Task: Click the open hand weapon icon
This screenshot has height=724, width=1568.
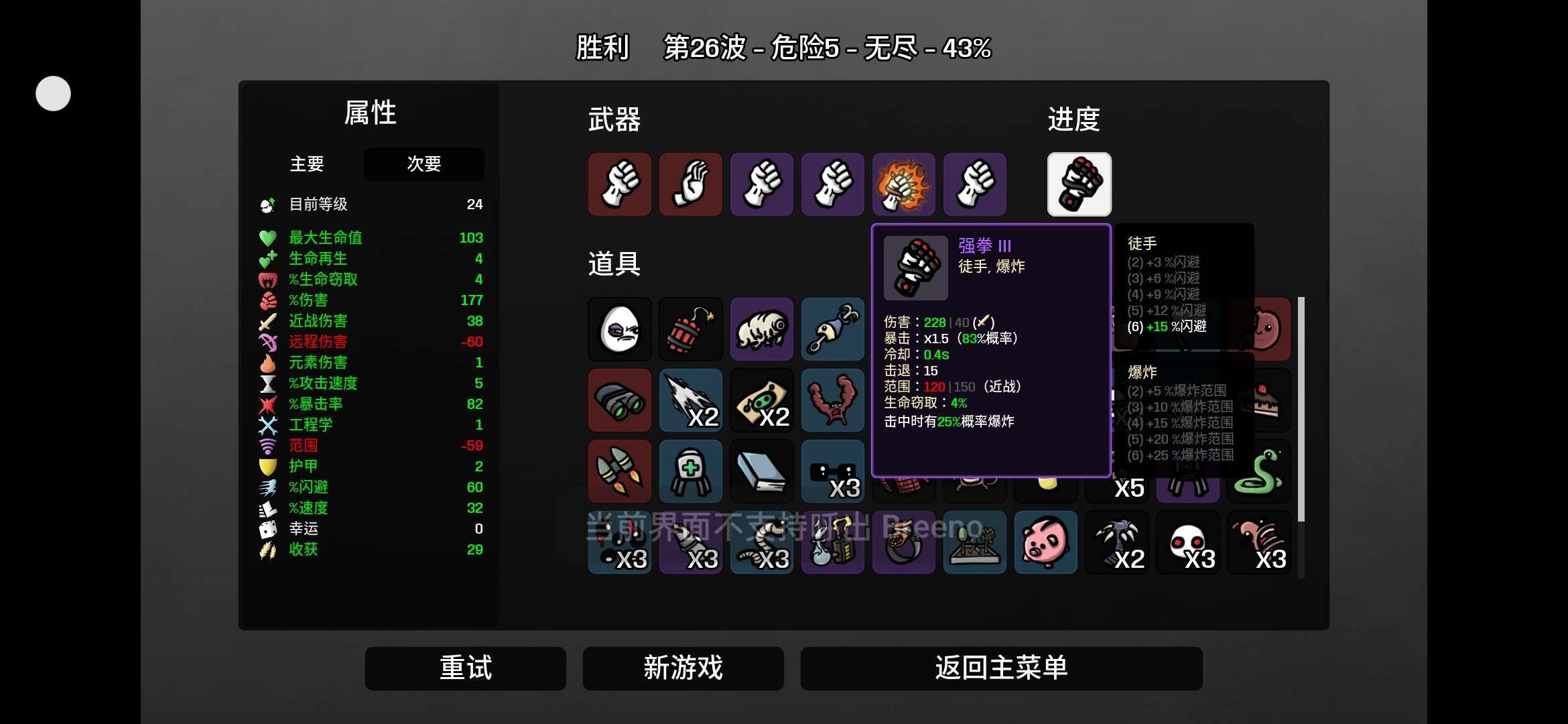Action: pyautogui.click(x=690, y=184)
